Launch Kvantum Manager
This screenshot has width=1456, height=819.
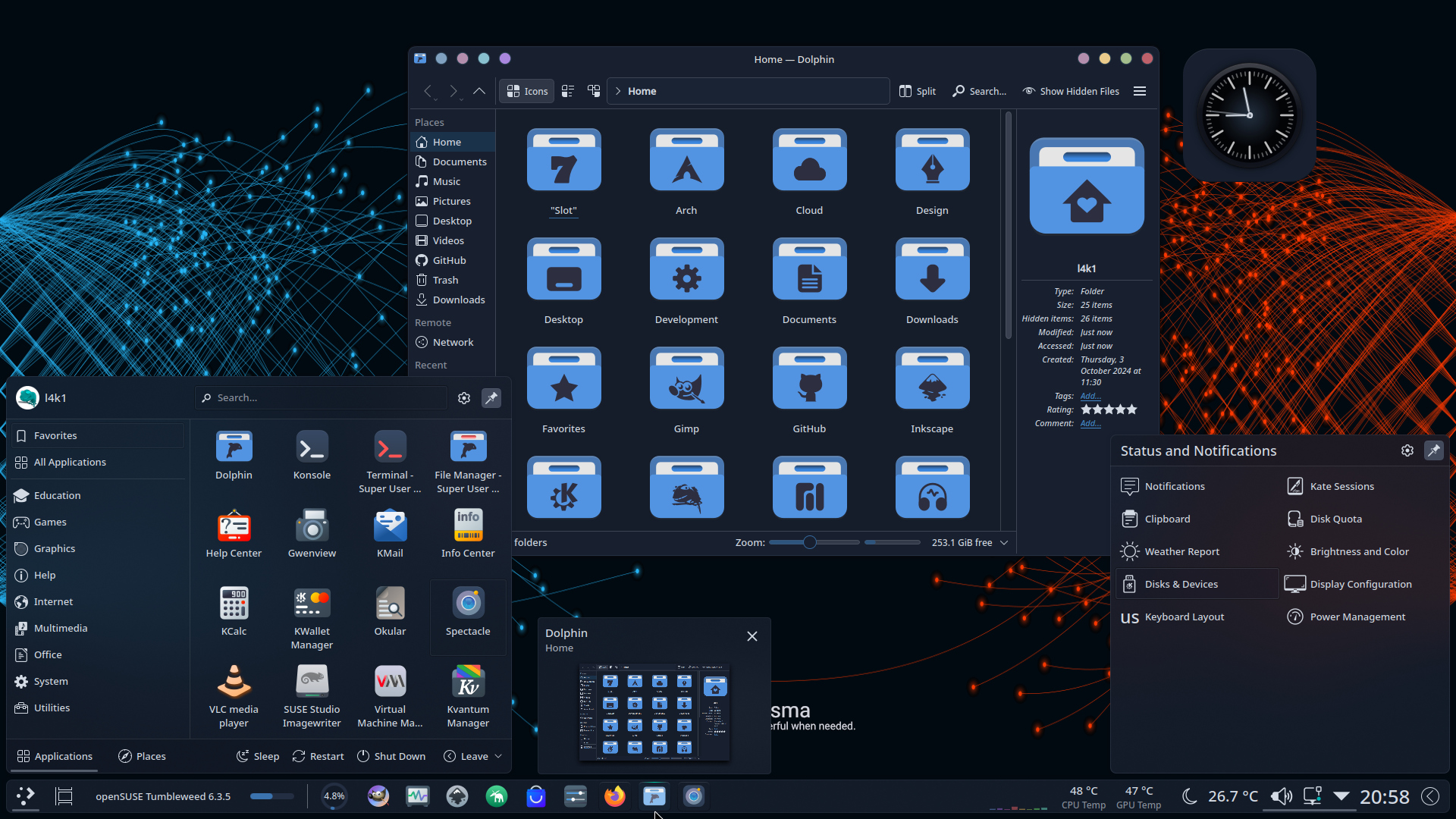tap(468, 696)
